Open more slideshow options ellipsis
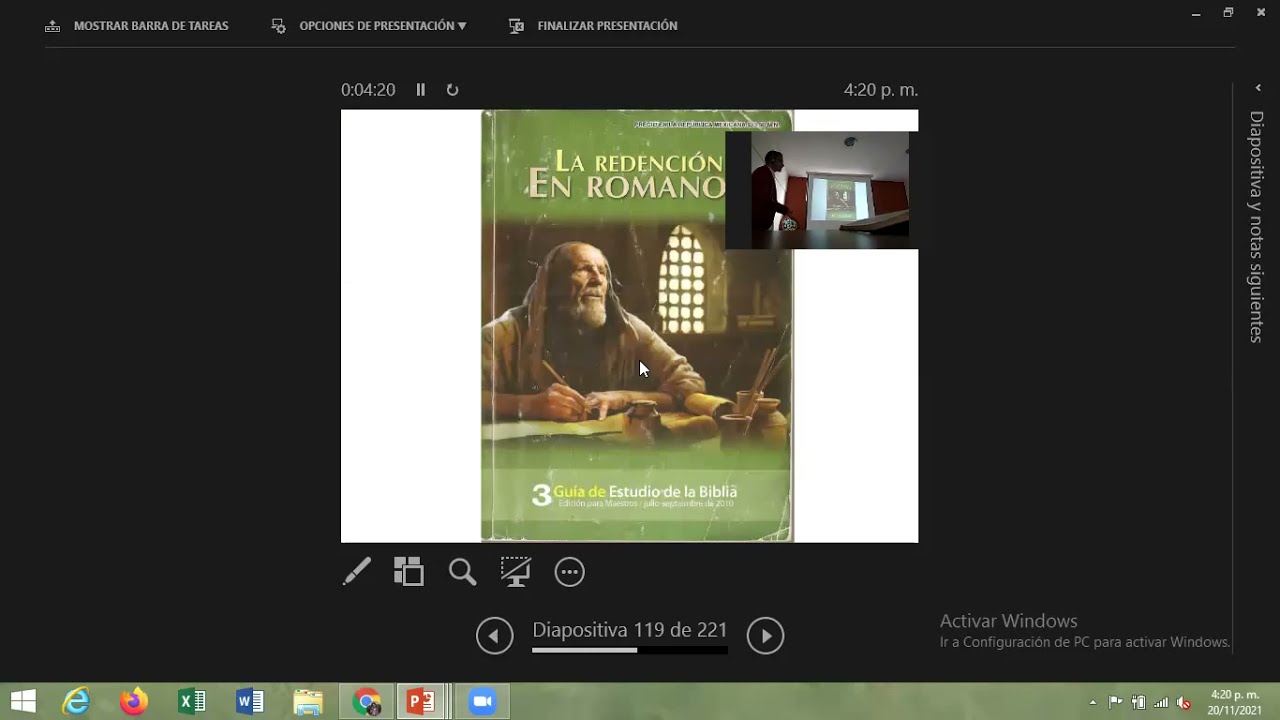The image size is (1280, 720). (x=569, y=572)
